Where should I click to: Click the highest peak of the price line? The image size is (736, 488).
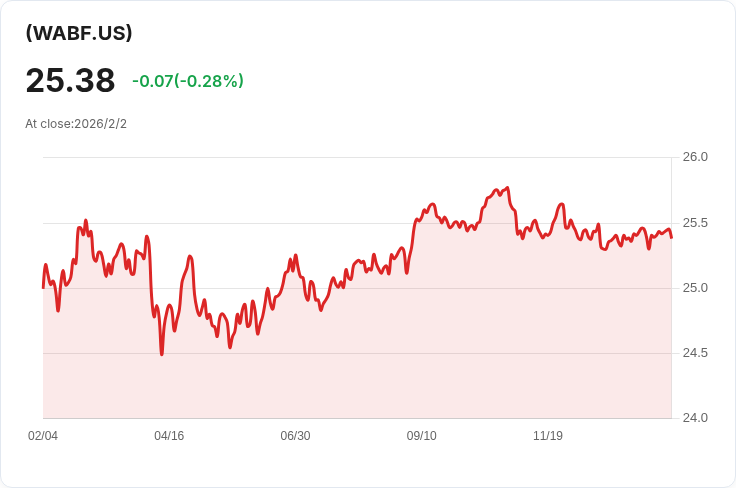pos(508,188)
